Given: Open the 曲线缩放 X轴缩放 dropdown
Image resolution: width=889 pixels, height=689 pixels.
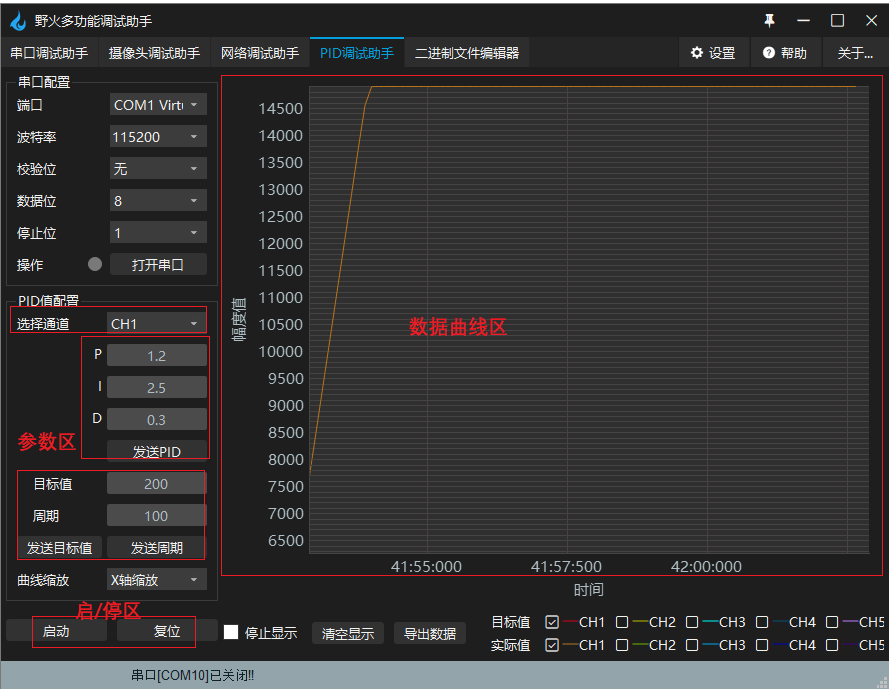Looking at the screenshot, I should tap(157, 579).
